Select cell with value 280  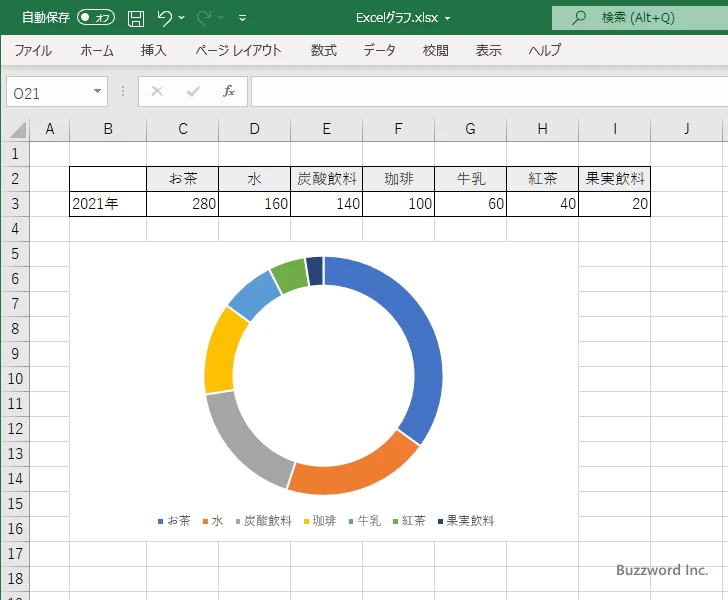(182, 203)
